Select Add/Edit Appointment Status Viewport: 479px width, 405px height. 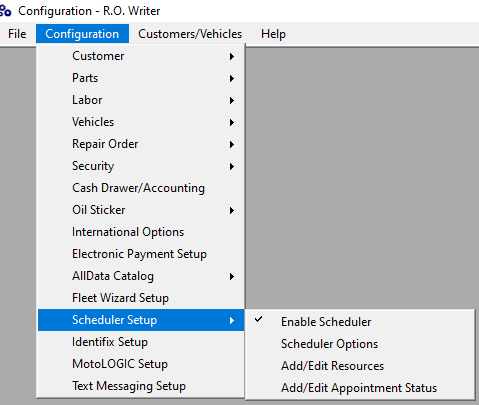pos(360,388)
